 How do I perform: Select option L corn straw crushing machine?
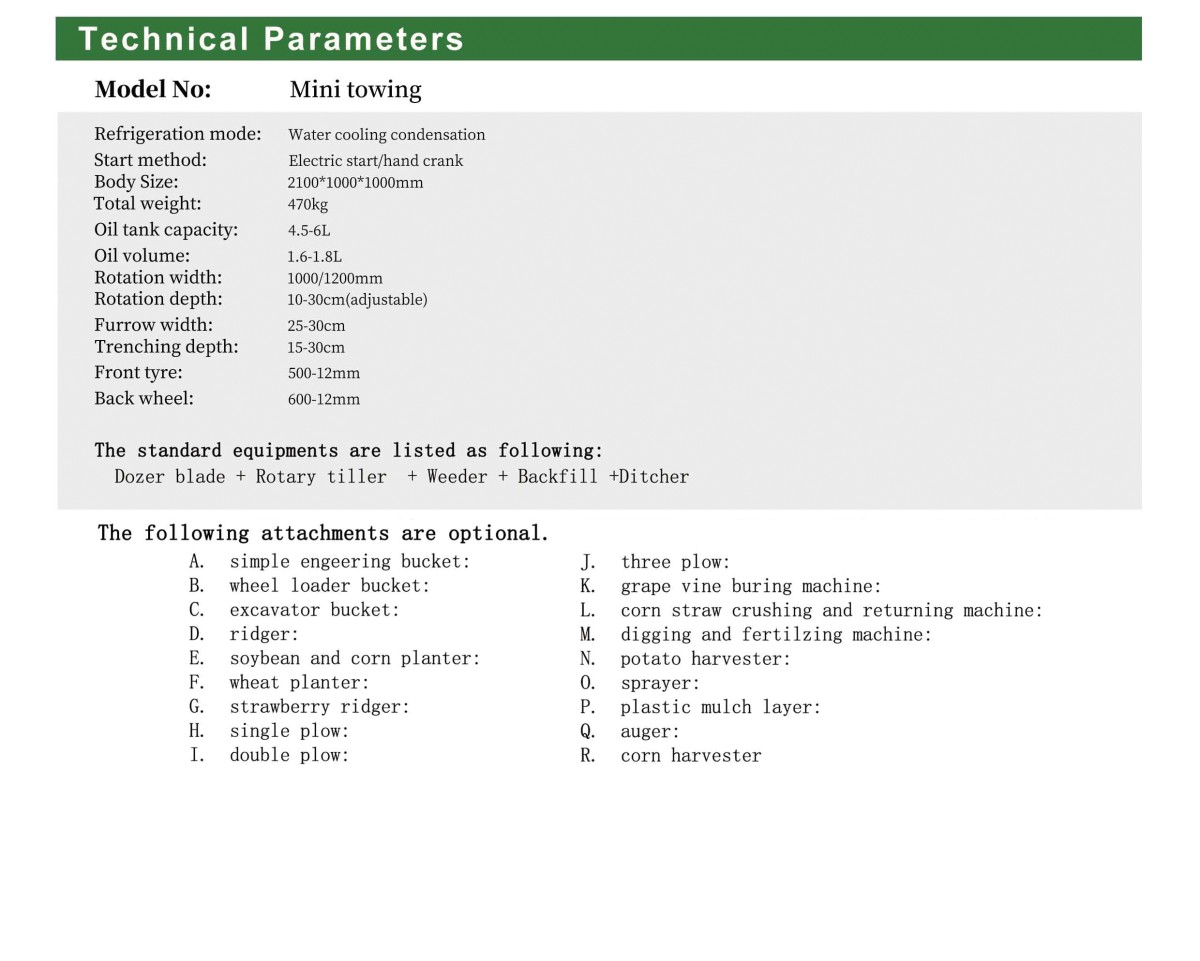click(x=830, y=610)
